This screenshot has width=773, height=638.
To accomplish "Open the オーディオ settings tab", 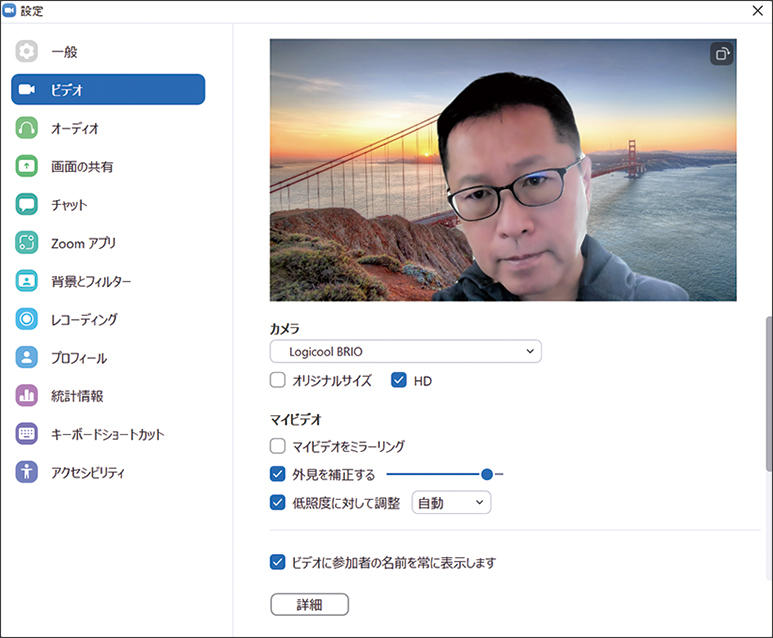I will (x=108, y=128).
